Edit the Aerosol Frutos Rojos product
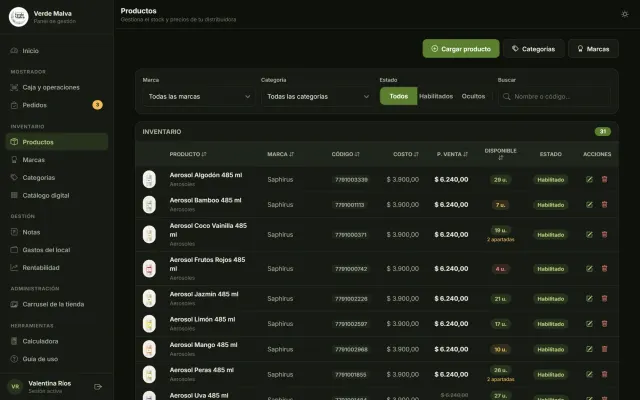Viewport: 640px width, 400px height. [x=589, y=269]
